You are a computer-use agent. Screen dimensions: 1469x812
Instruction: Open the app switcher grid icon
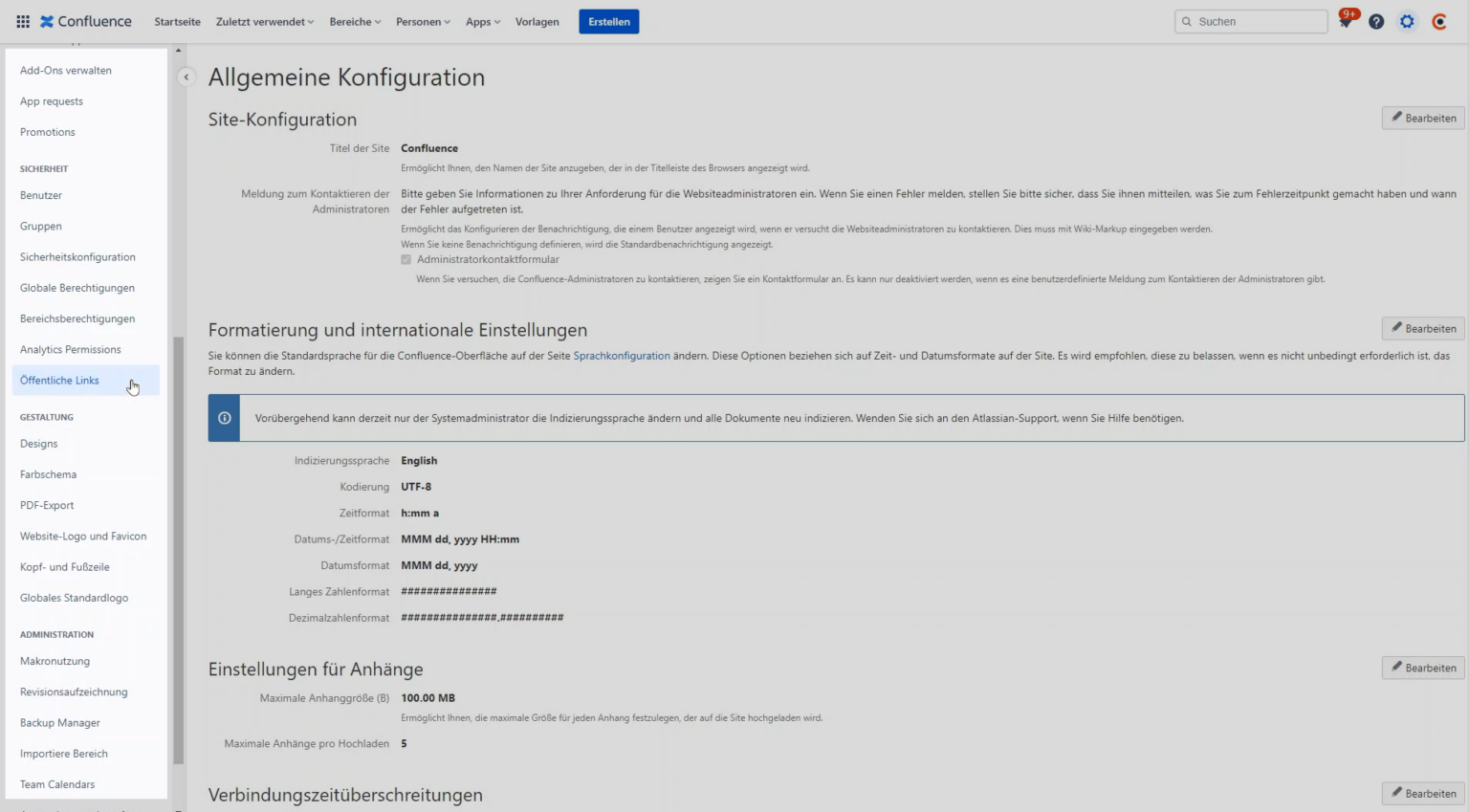coord(22,20)
